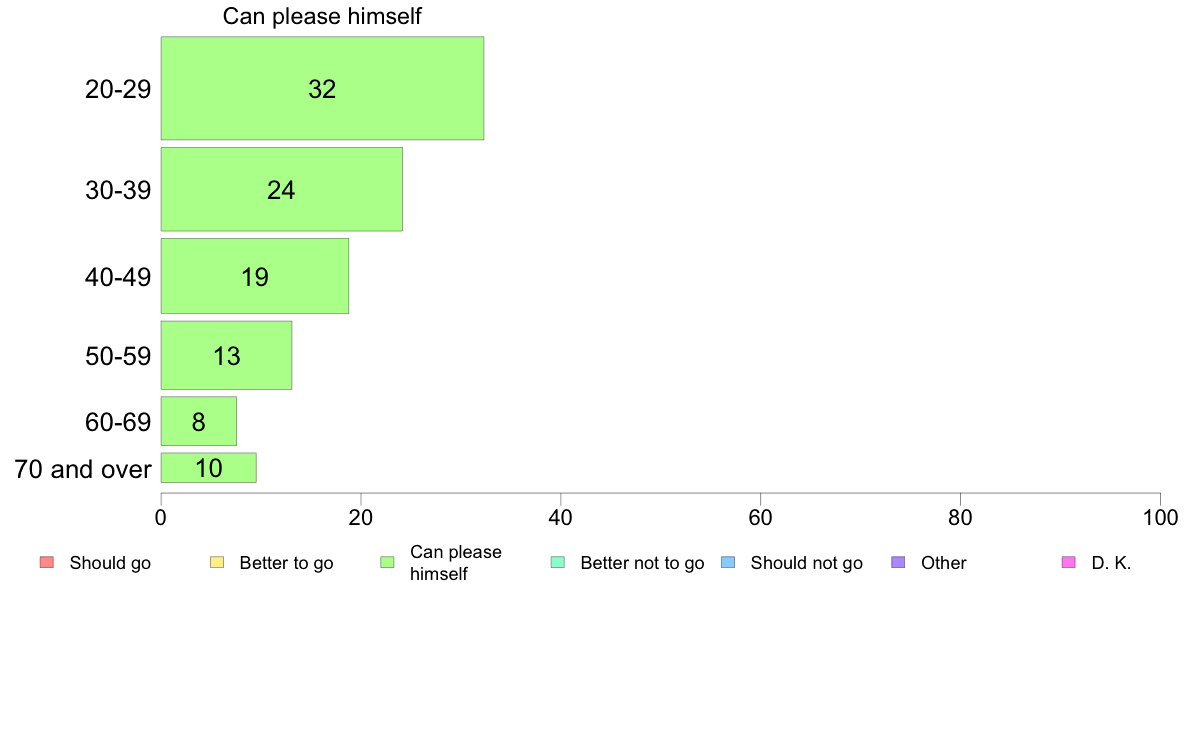Viewport: 1188px width, 736px height.
Task: Click the teal Better not to go swatch
Action: tap(558, 562)
